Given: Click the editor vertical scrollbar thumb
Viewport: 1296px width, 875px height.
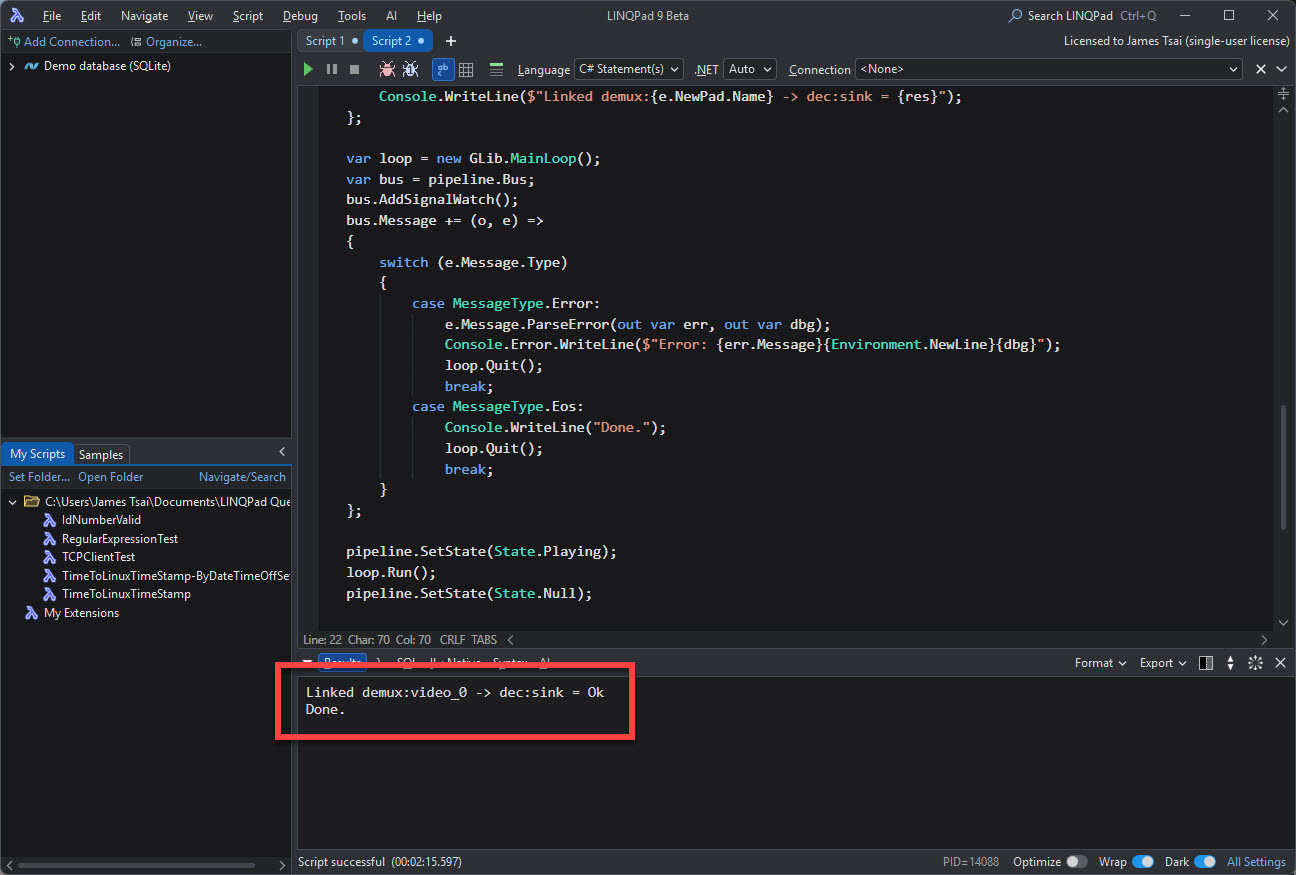Looking at the screenshot, I should 1284,468.
